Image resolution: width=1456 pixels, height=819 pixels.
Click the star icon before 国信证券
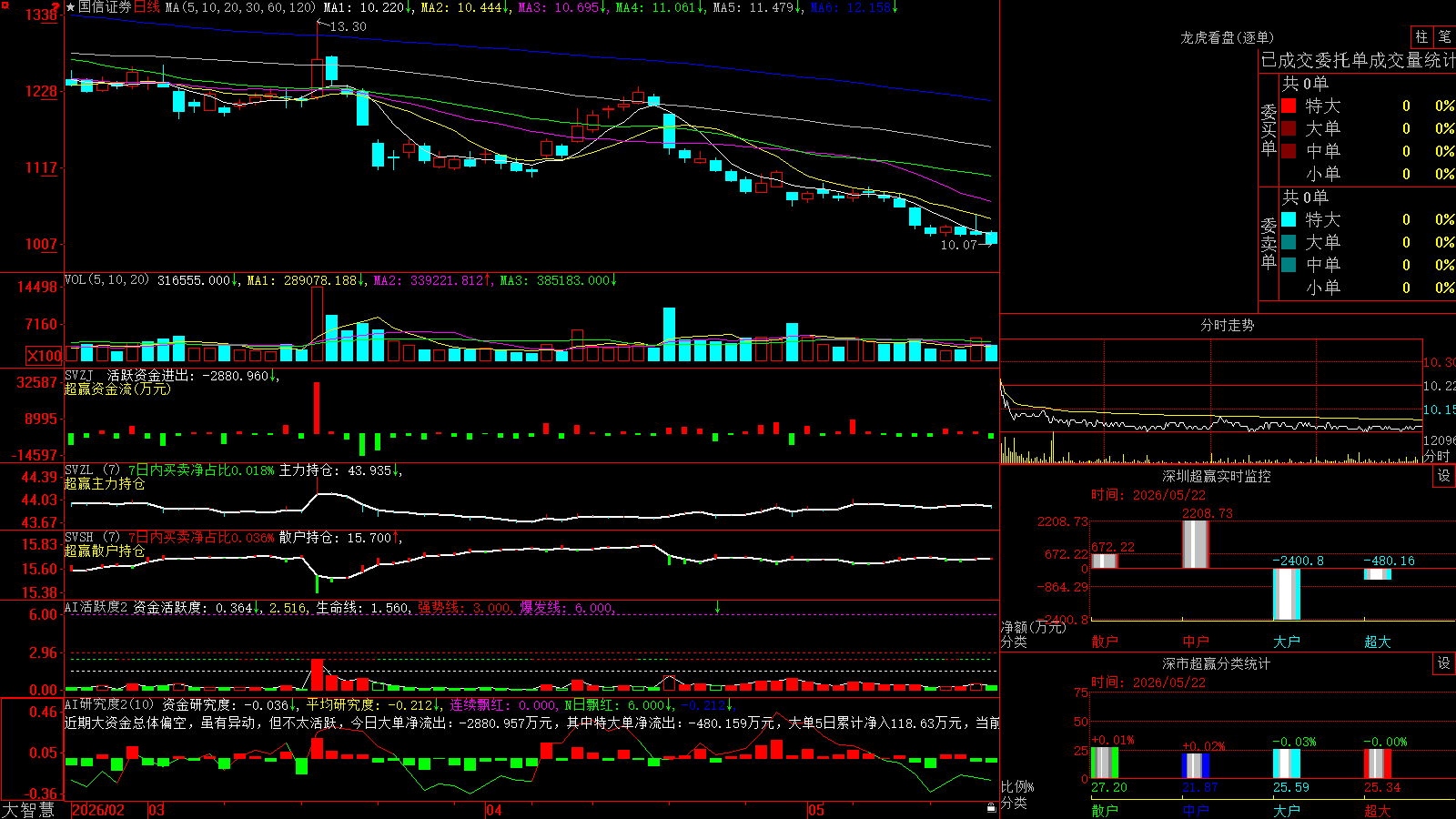(71, 7)
